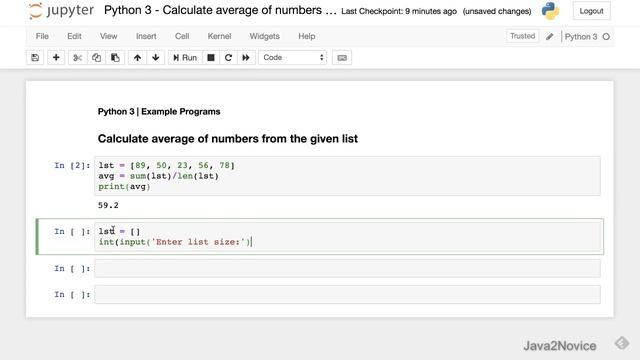Open the Widgets menu
This screenshot has width=640, height=360.
click(x=264, y=36)
